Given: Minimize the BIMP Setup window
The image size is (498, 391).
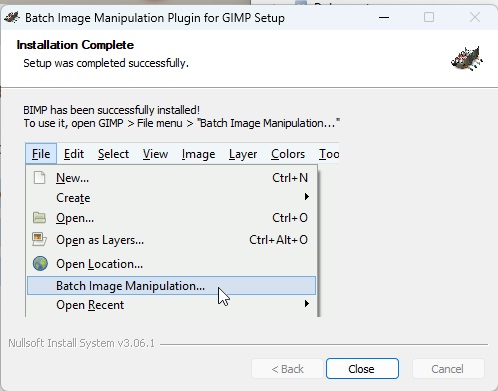Looking at the screenshot, I should tap(384, 17).
